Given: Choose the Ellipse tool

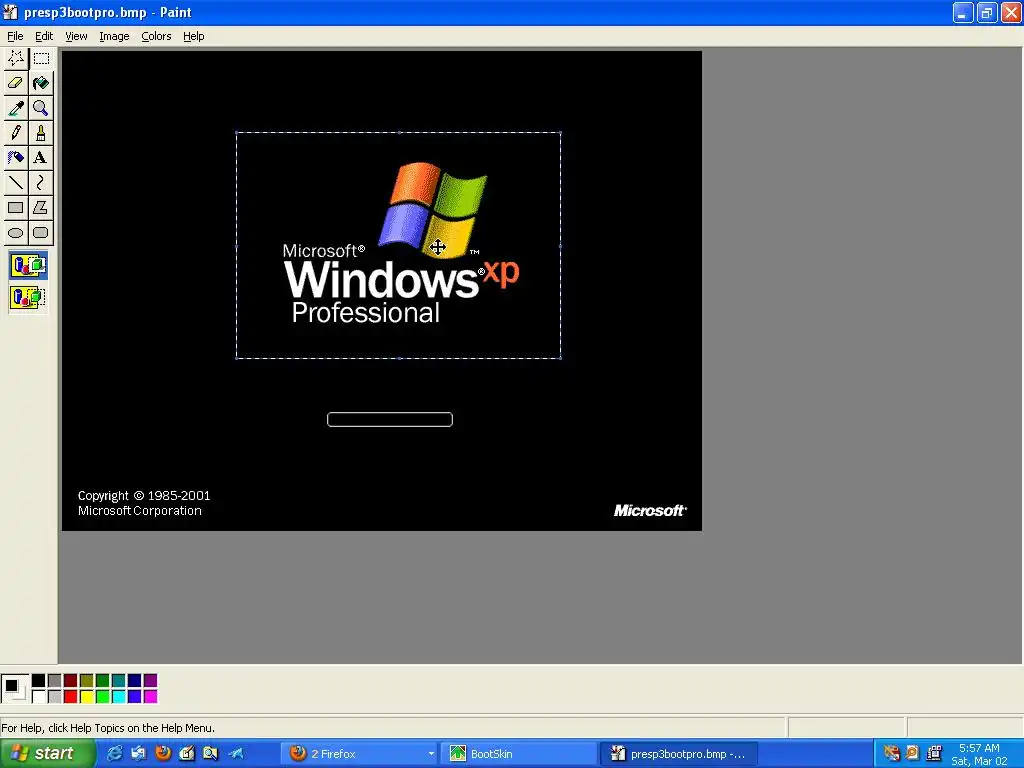Looking at the screenshot, I should coord(16,232).
